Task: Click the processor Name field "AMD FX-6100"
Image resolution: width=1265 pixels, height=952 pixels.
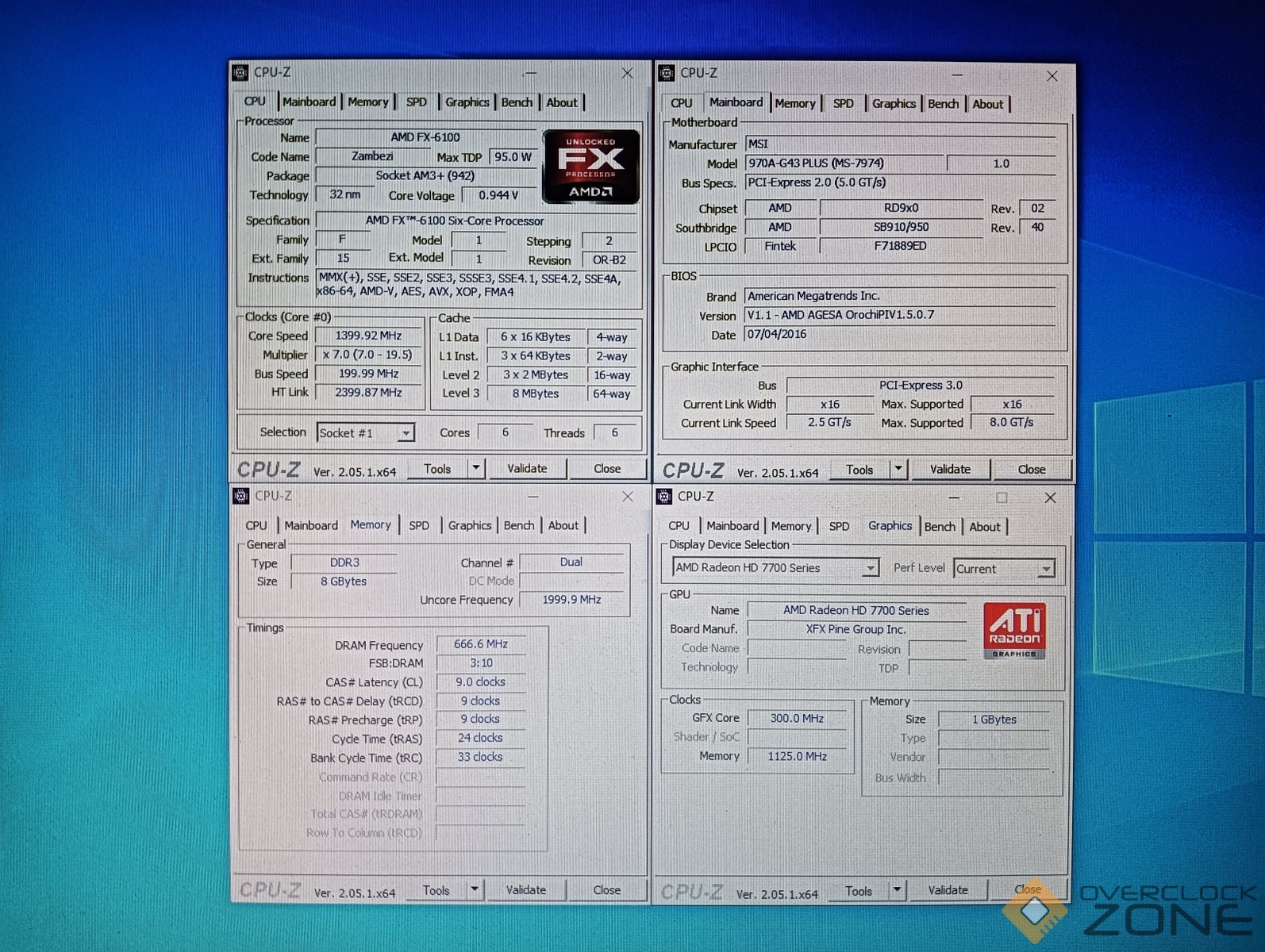Action: click(x=425, y=137)
